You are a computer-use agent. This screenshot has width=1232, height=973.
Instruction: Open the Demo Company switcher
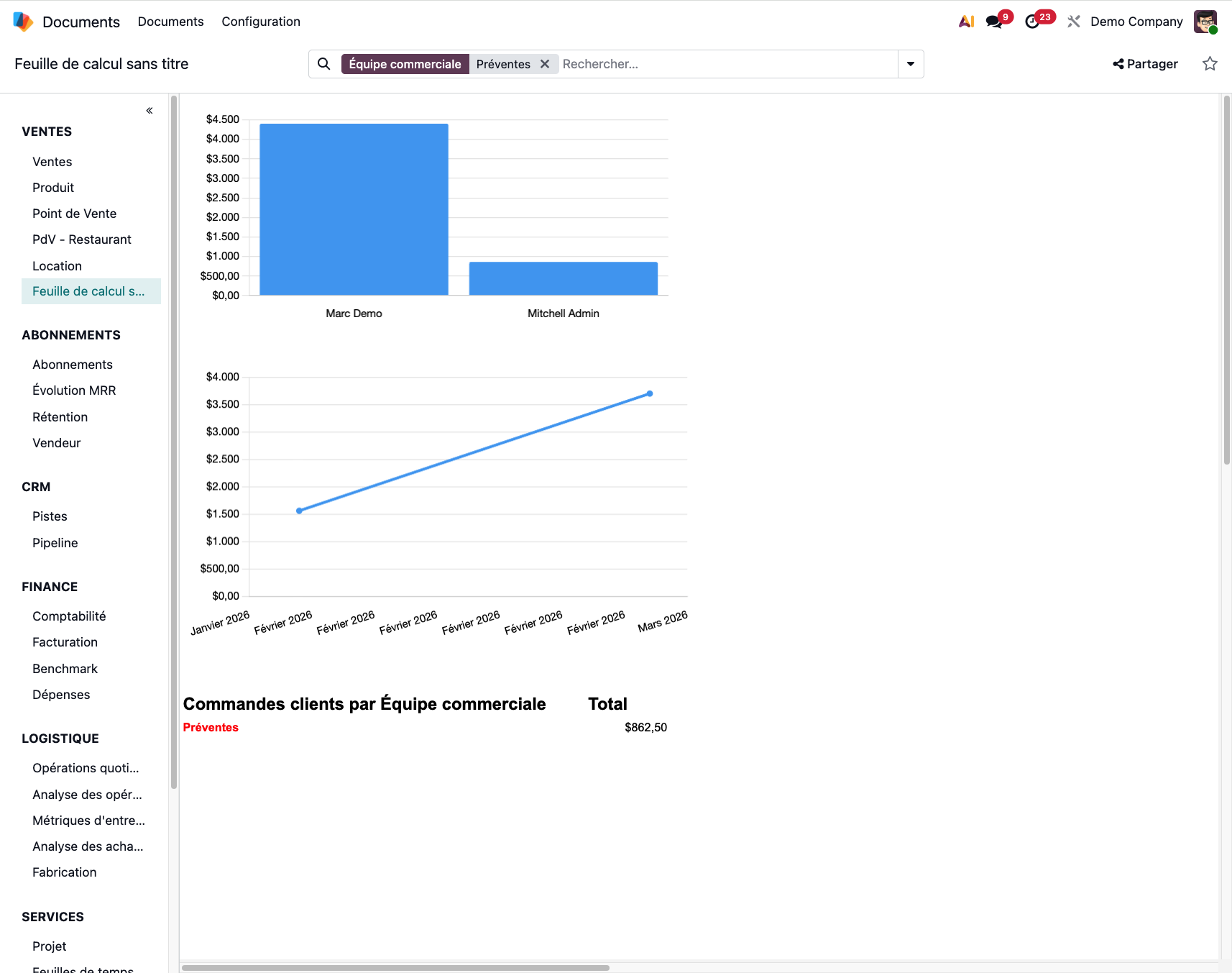click(x=1136, y=22)
